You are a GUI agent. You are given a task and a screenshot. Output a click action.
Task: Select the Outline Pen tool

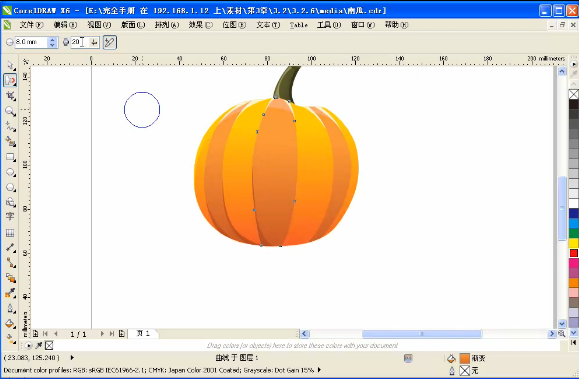[x=10, y=308]
